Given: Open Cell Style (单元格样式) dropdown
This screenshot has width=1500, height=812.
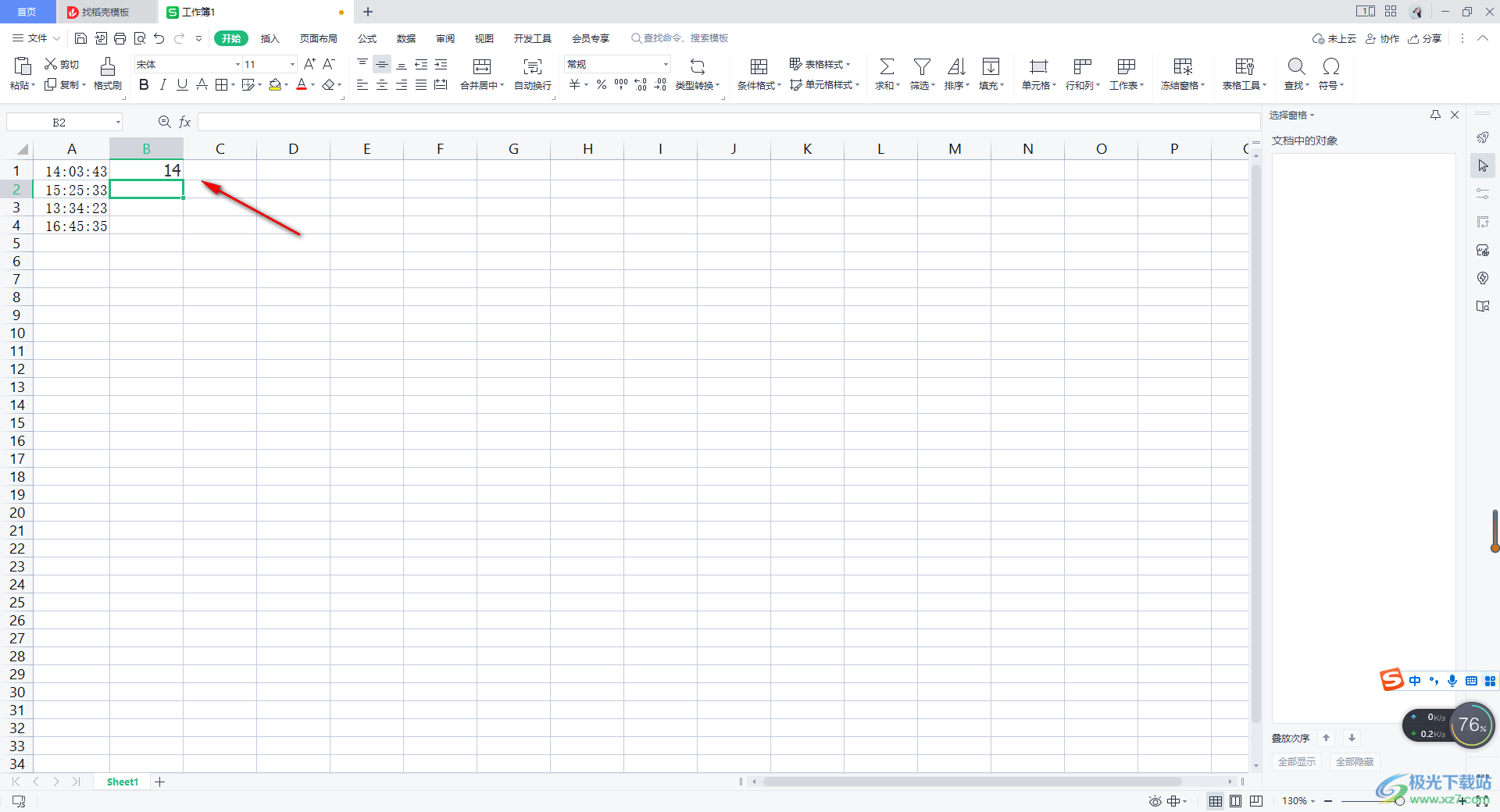Looking at the screenshot, I should pos(824,84).
